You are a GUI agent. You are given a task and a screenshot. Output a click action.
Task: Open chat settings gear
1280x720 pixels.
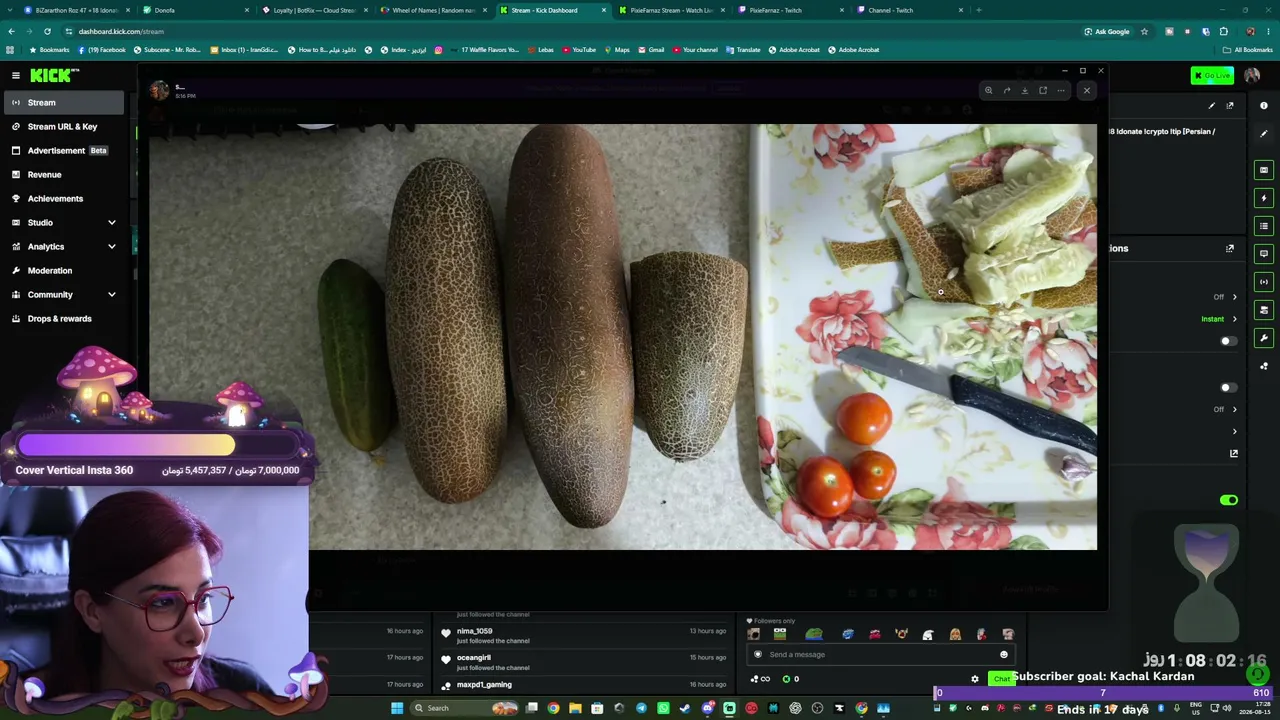point(975,679)
